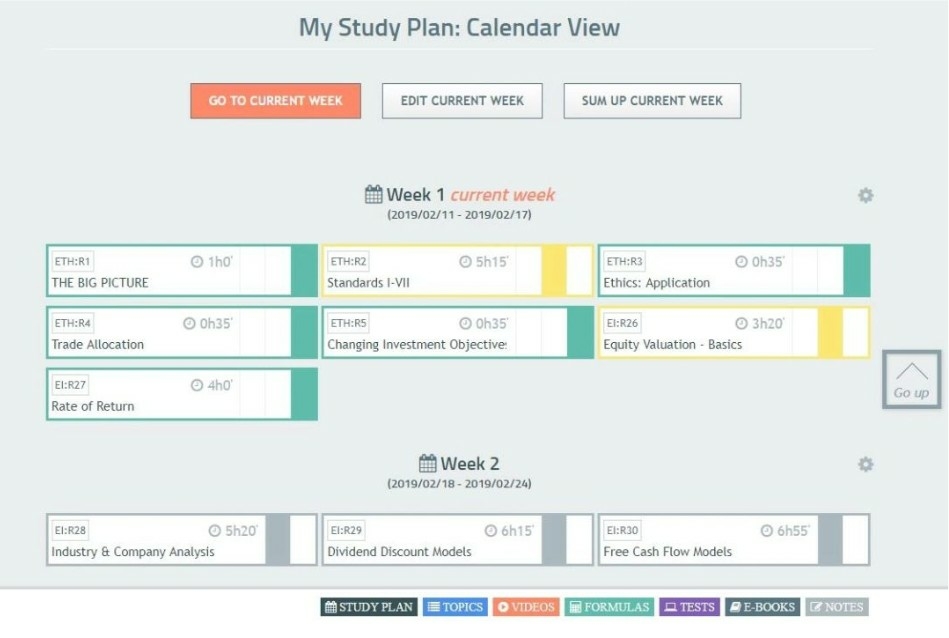Open the E-Books tab
Screen dimensions: 949x638
click(x=763, y=607)
